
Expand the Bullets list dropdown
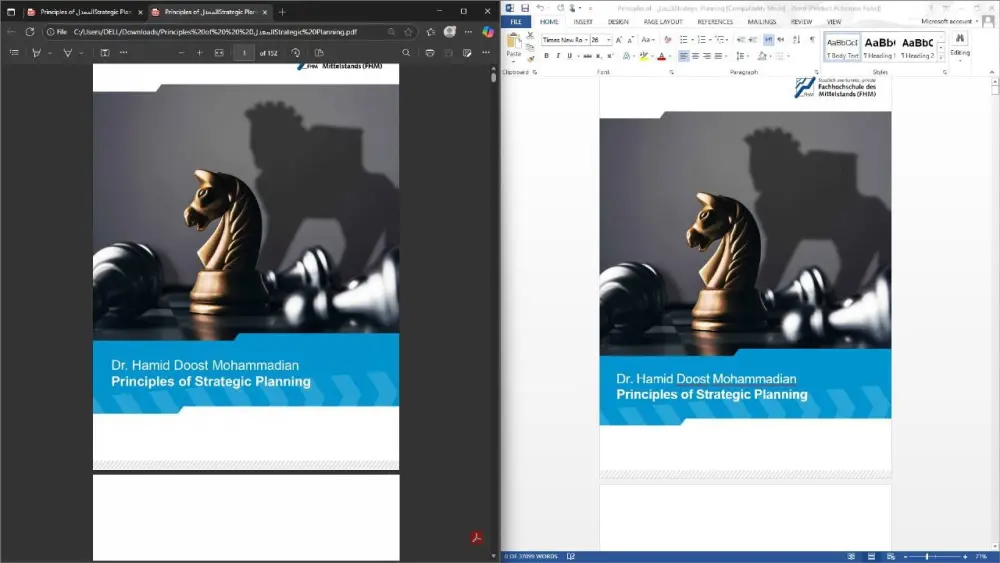tap(693, 40)
